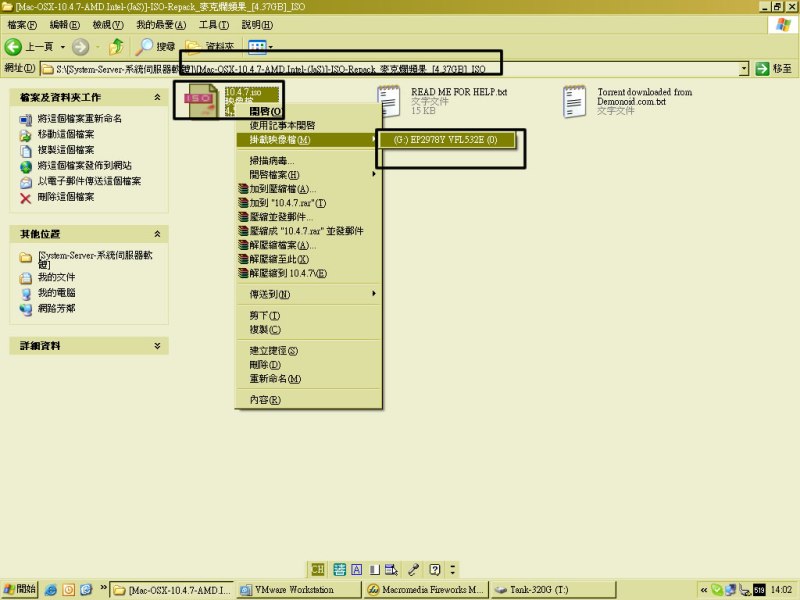
Task: Toggle the Folders (資料夾) pane button
Action: click(209, 47)
